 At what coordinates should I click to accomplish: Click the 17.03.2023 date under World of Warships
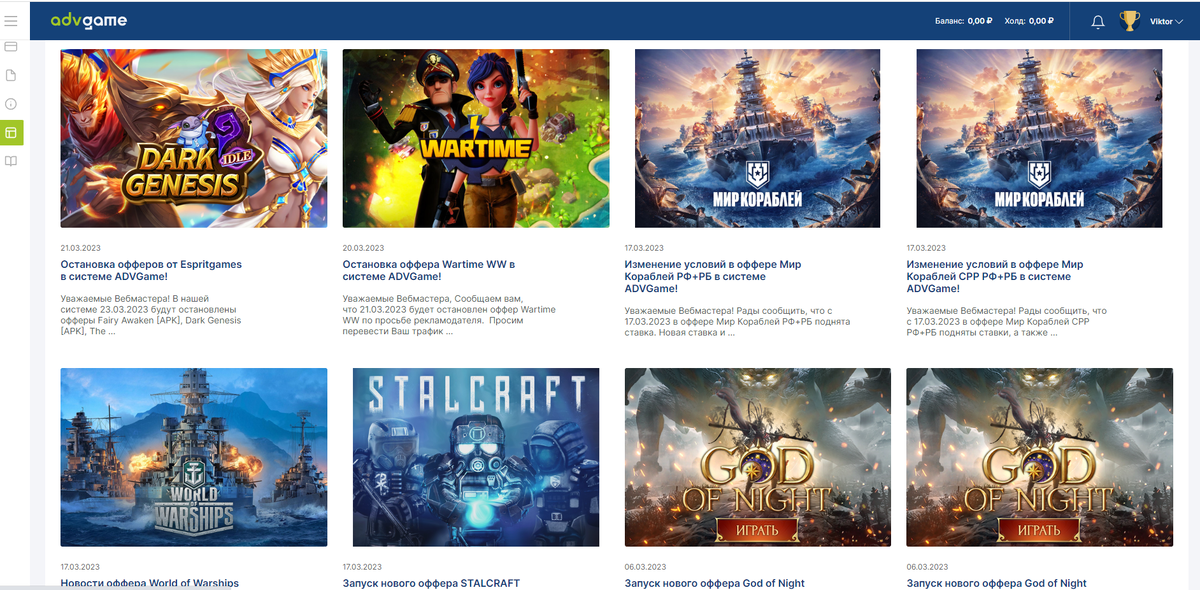point(80,566)
